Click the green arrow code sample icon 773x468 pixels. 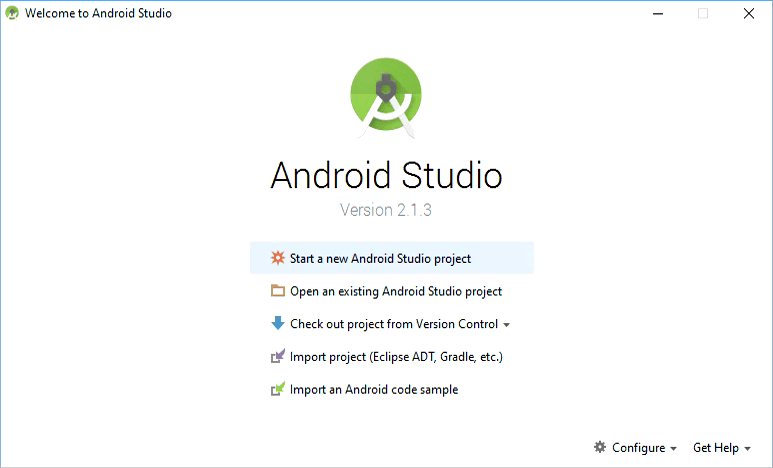(278, 389)
